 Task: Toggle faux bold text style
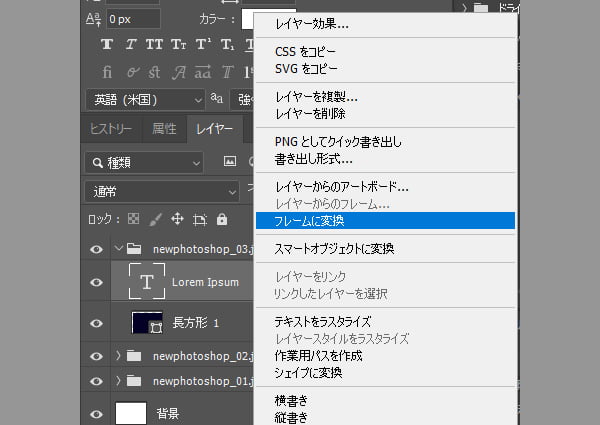point(108,45)
